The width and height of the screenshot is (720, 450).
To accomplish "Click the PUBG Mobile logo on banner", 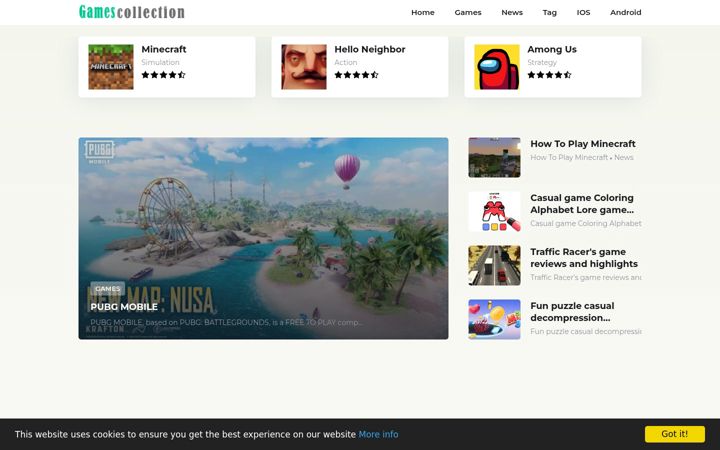I will 99,152.
